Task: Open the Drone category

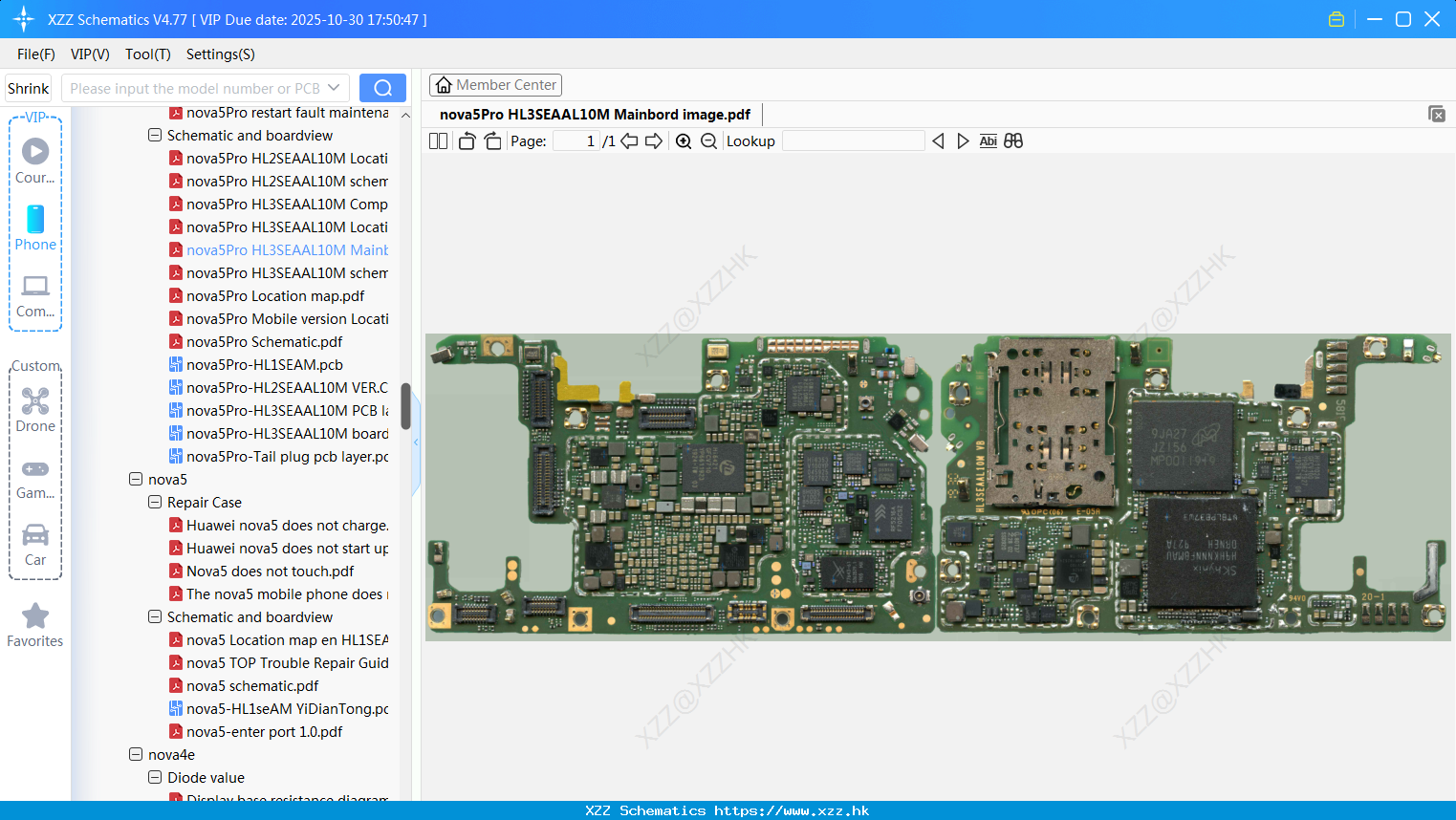Action: [35, 410]
